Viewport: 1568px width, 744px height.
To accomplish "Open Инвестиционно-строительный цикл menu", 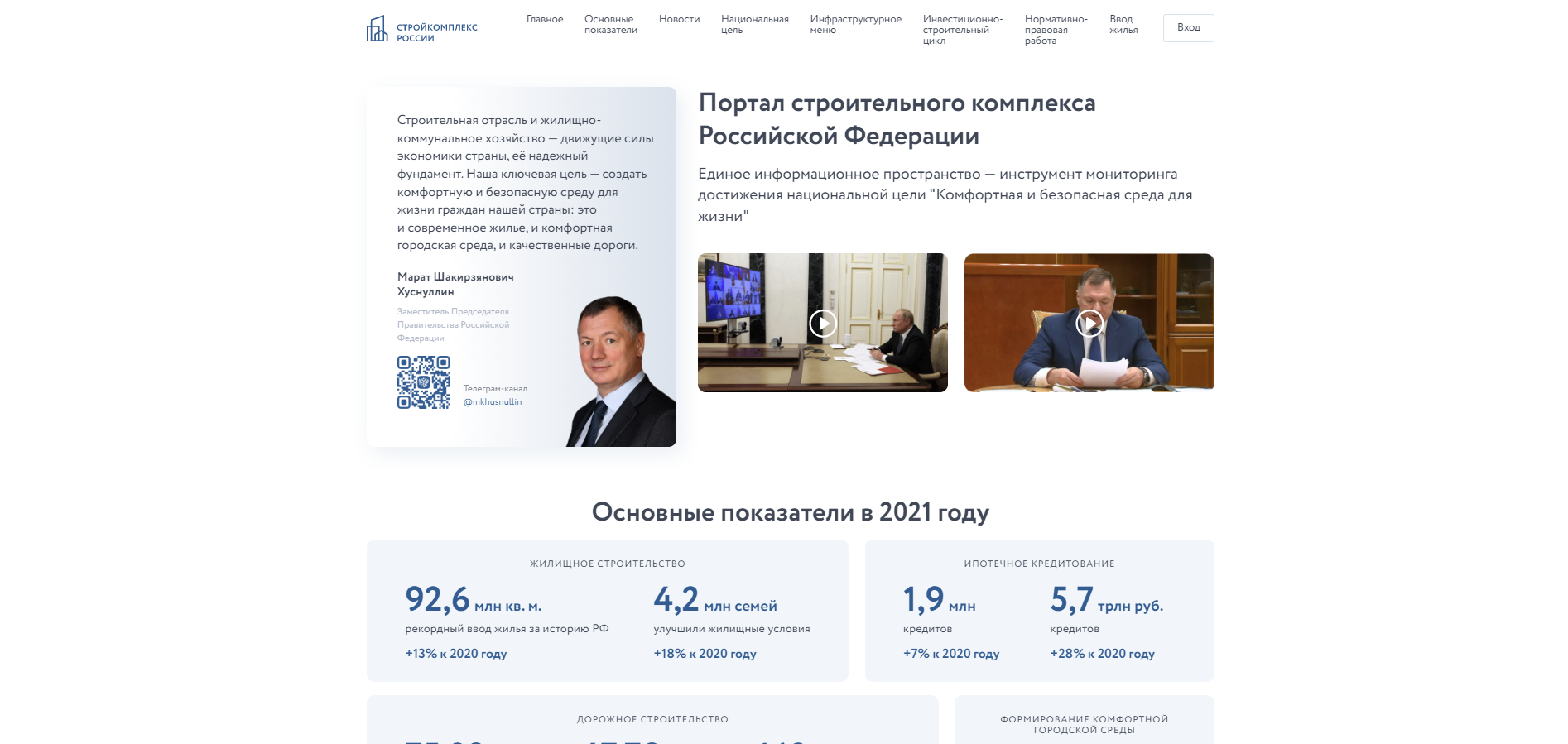I will point(962,30).
